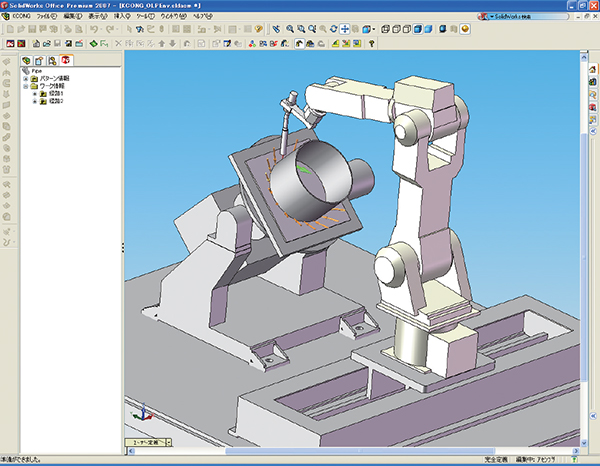Open the view orientation dropdown arrow
This screenshot has width=600, height=466.
coord(372,30)
